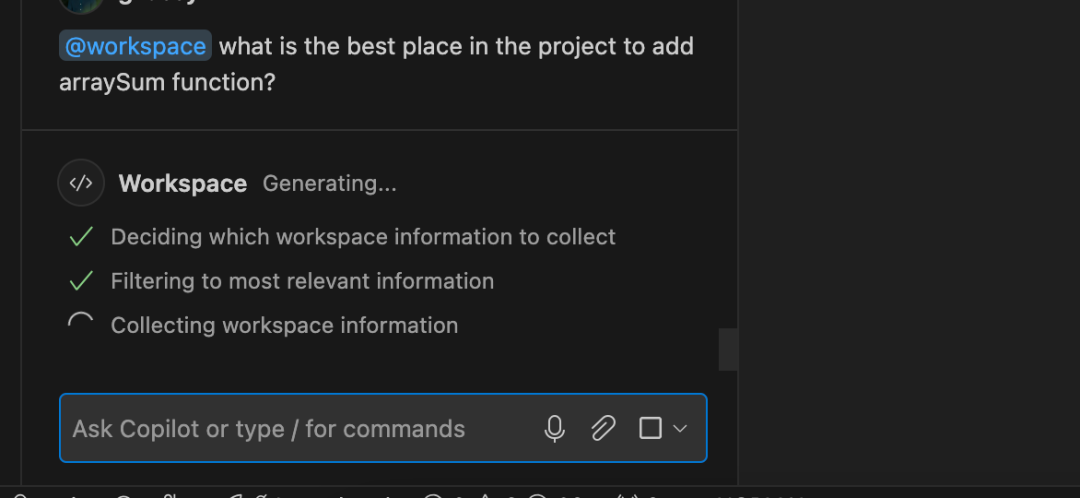Click the Generating... status text
Image resolution: width=1080 pixels, height=498 pixels.
(x=329, y=184)
